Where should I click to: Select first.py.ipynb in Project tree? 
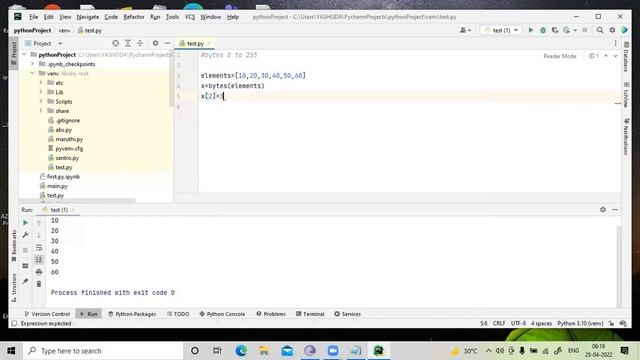click(x=63, y=177)
